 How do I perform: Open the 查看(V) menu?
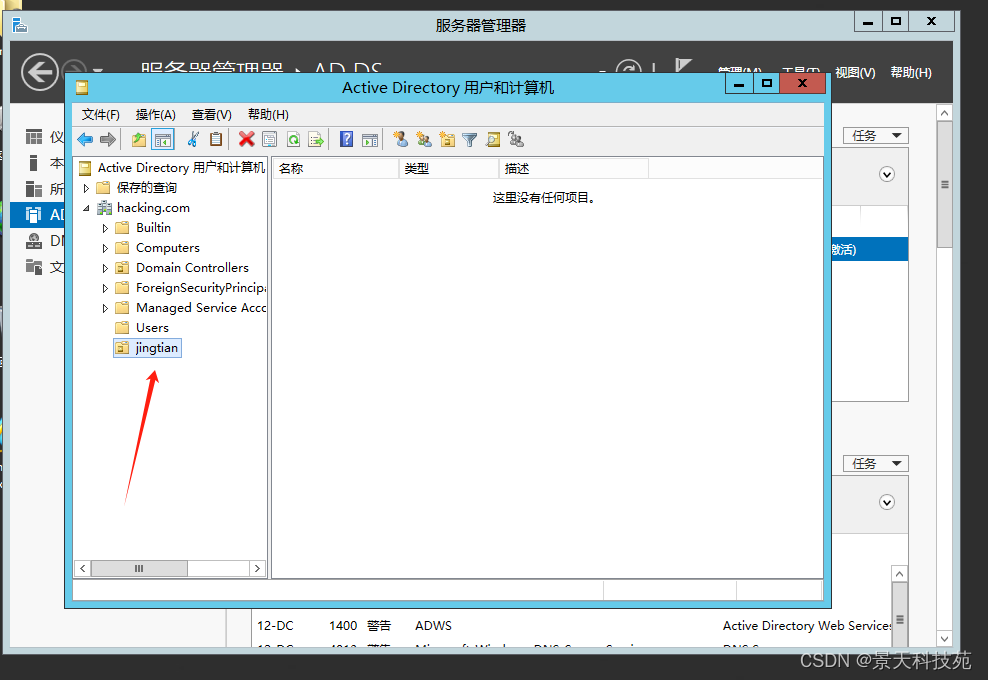click(x=211, y=114)
